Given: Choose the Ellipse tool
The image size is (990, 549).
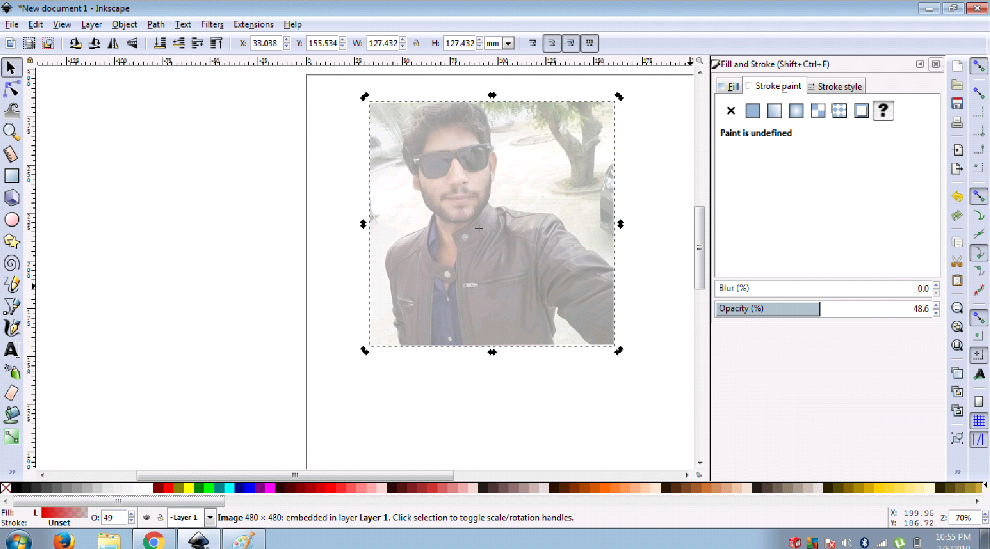Looking at the screenshot, I should (12, 219).
